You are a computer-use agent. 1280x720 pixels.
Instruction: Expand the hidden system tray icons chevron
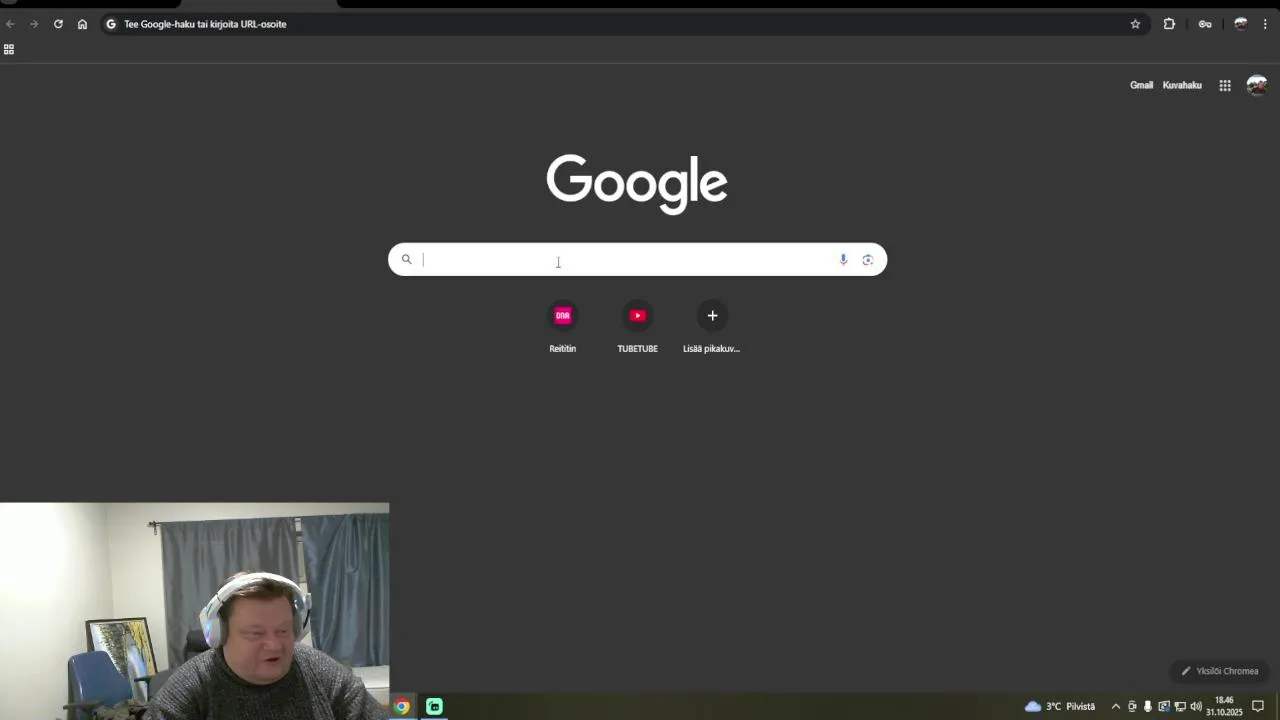(1116, 706)
